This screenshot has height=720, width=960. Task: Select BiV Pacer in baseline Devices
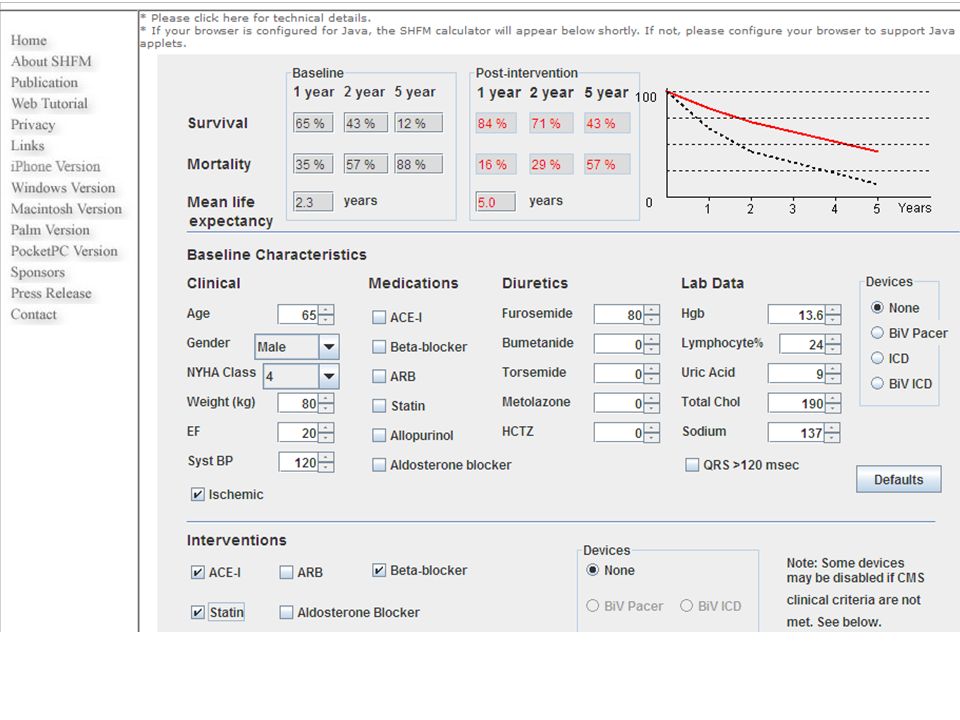pyautogui.click(x=877, y=333)
